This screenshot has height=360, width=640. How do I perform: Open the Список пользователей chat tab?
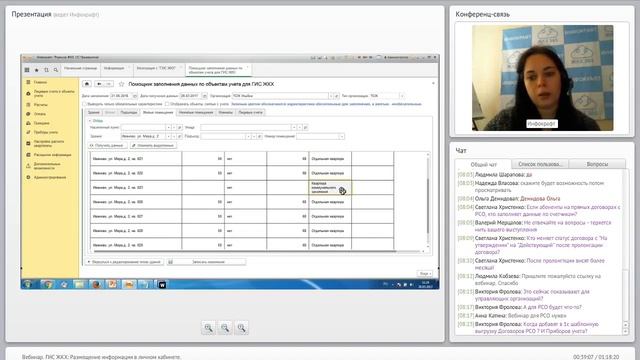click(540, 164)
